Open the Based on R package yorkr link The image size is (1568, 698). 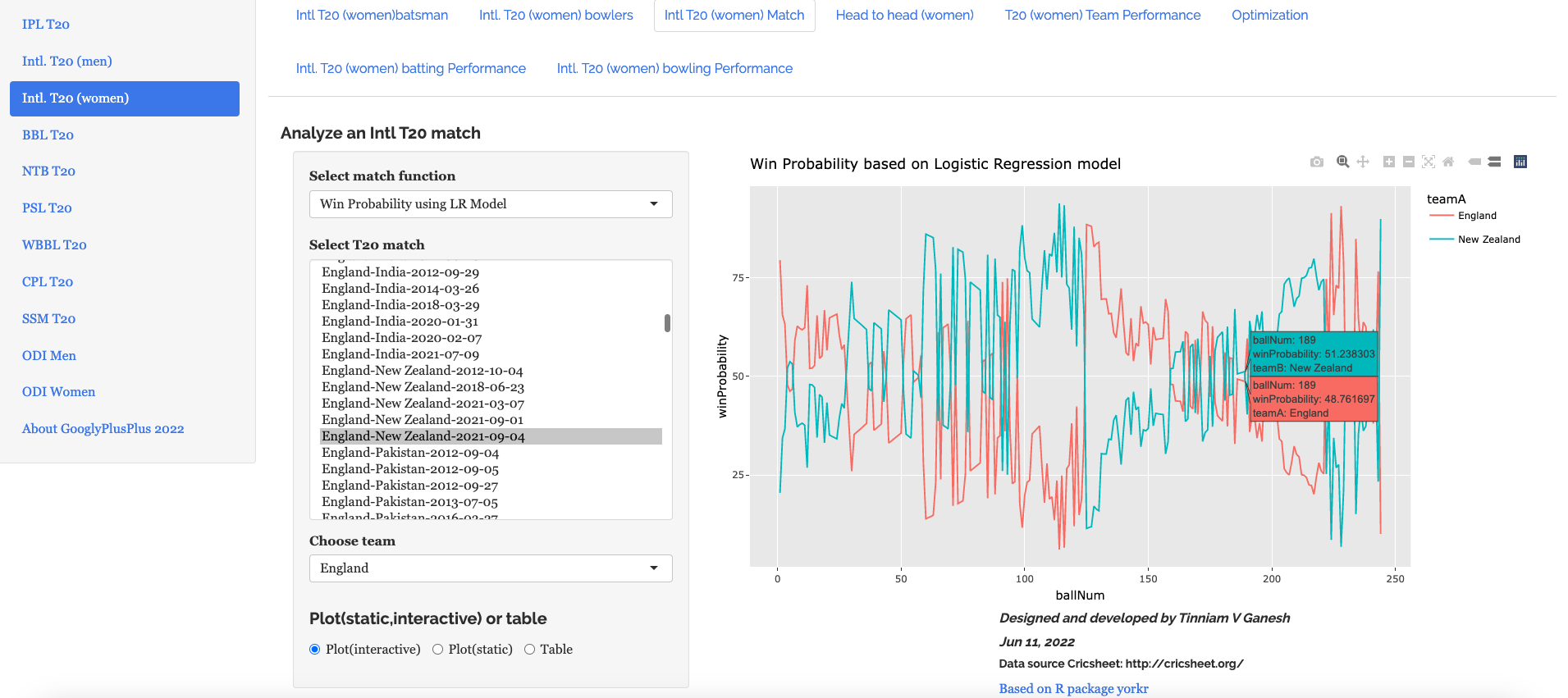coord(1073,689)
